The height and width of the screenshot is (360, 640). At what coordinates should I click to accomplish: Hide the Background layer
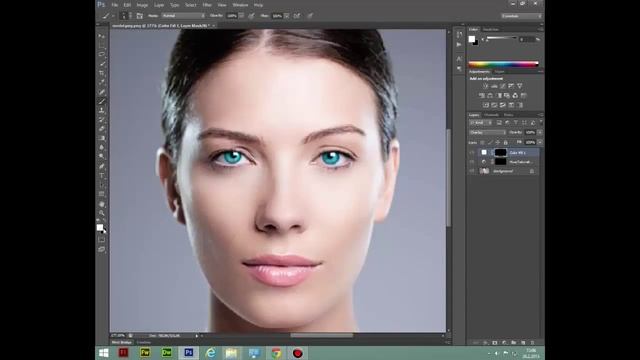coord(472,171)
